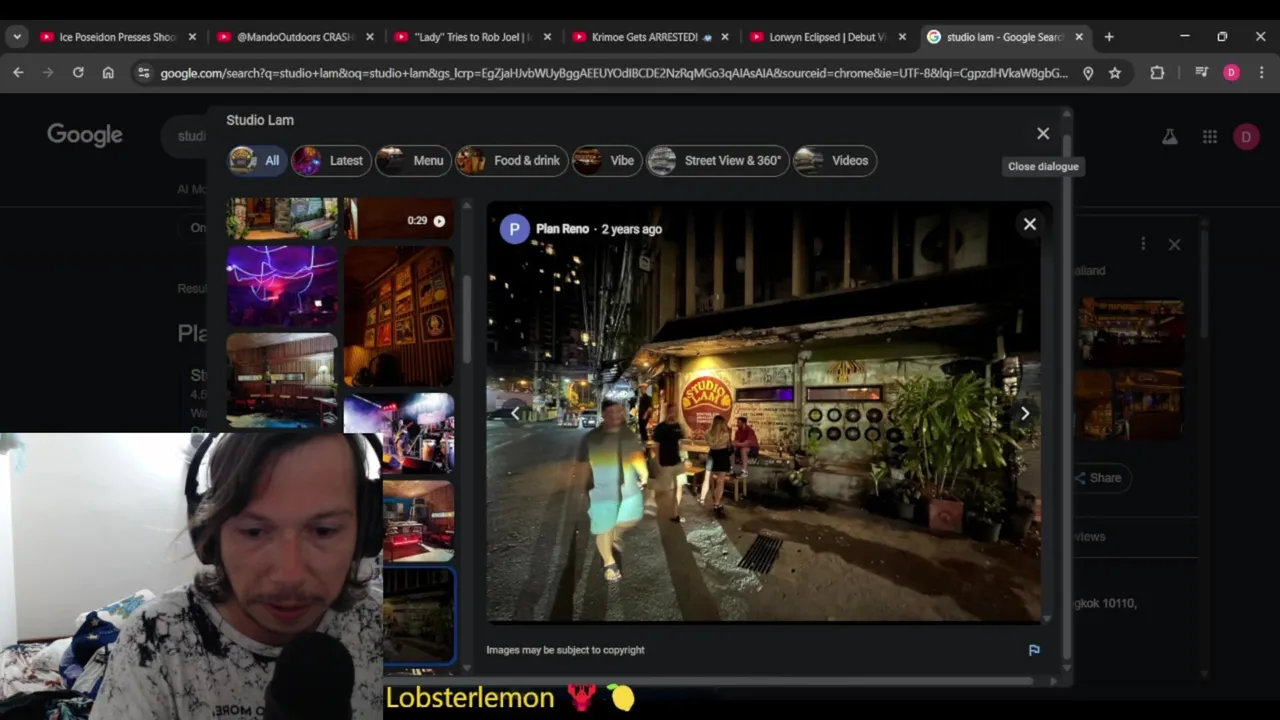Go back with the browser back arrow
Viewport: 1280px width, 720px height.
18,73
